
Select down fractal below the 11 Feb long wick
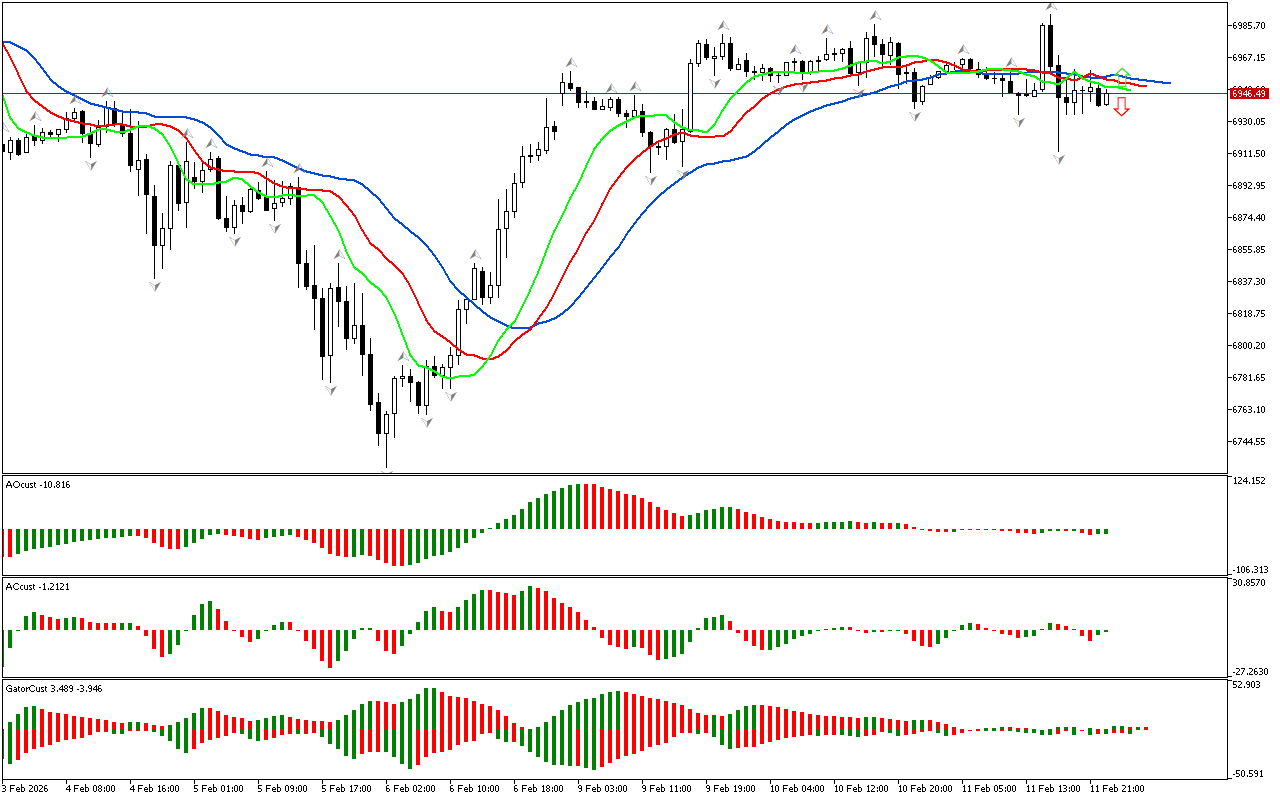(1058, 159)
